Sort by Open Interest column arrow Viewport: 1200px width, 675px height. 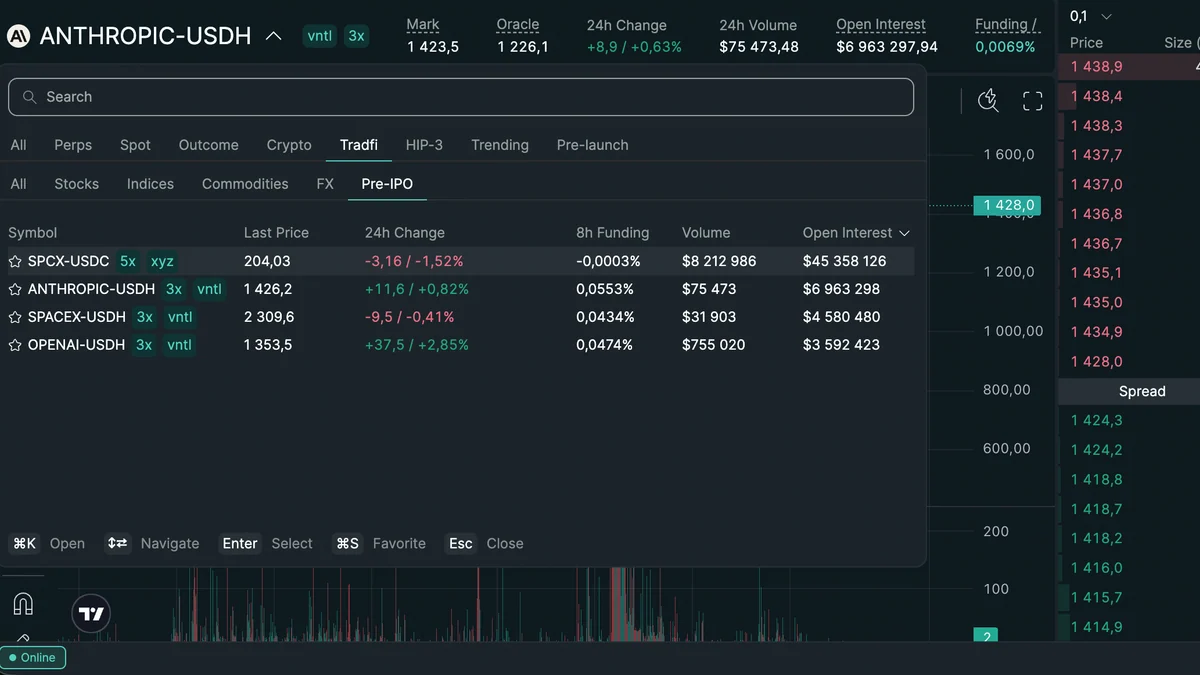(905, 233)
